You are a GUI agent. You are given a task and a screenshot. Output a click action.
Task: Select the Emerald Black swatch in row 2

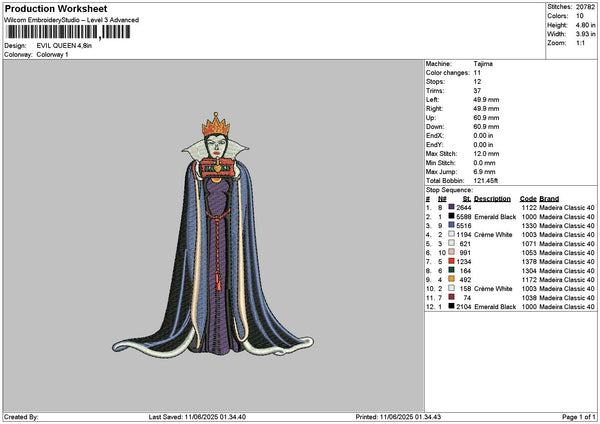(452, 216)
